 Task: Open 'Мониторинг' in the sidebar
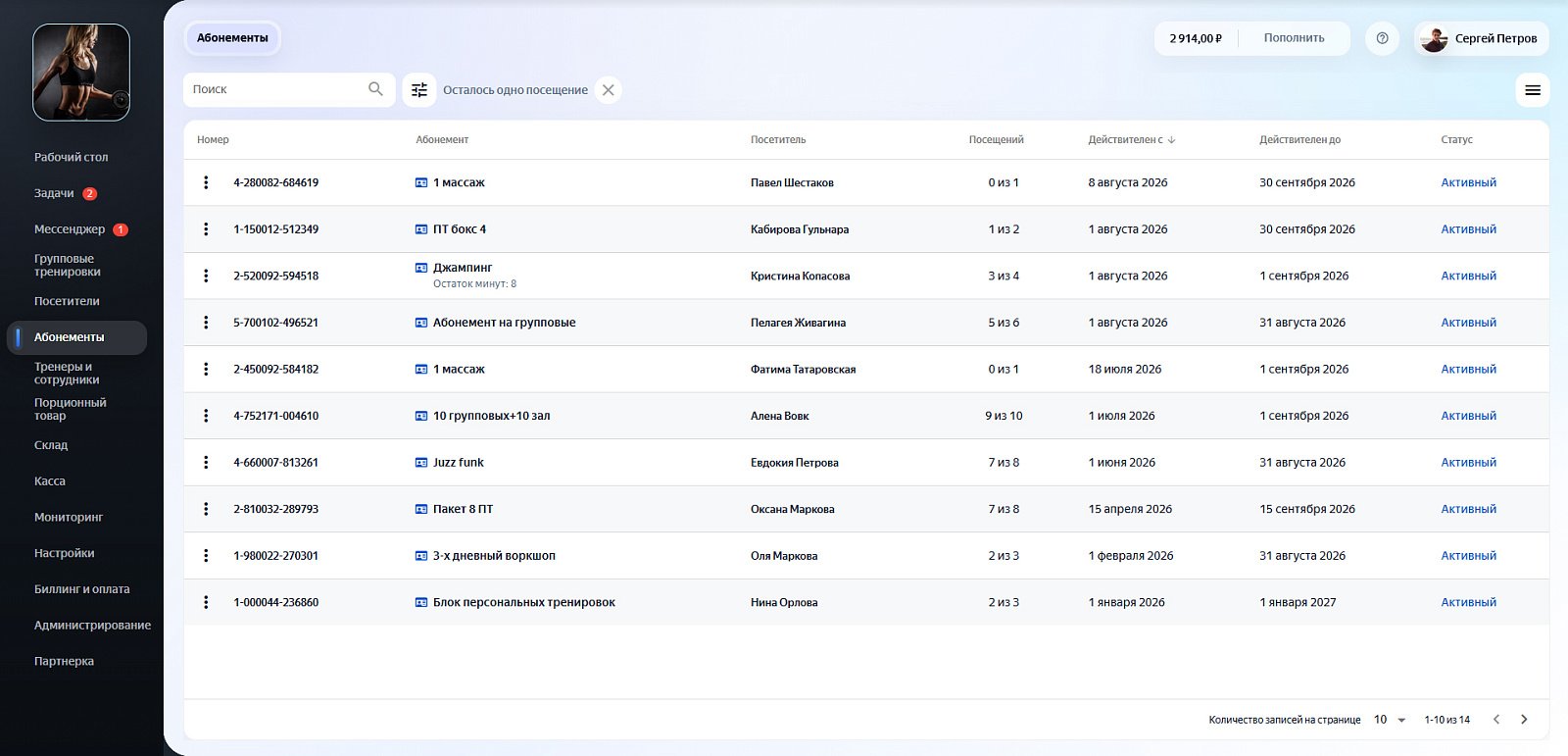point(69,518)
